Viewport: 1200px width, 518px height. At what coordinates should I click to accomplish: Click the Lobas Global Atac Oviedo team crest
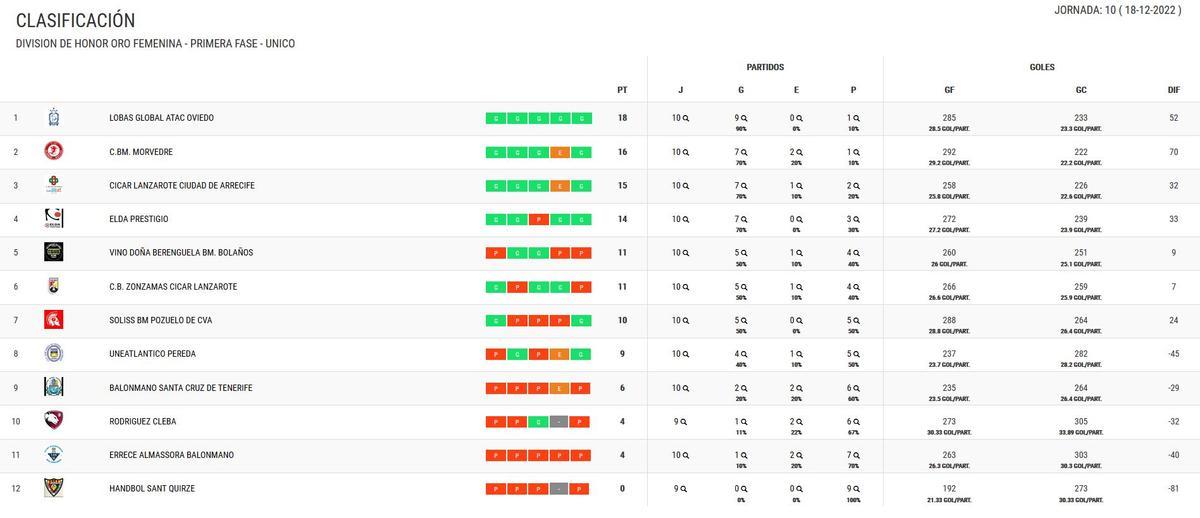[x=54, y=118]
